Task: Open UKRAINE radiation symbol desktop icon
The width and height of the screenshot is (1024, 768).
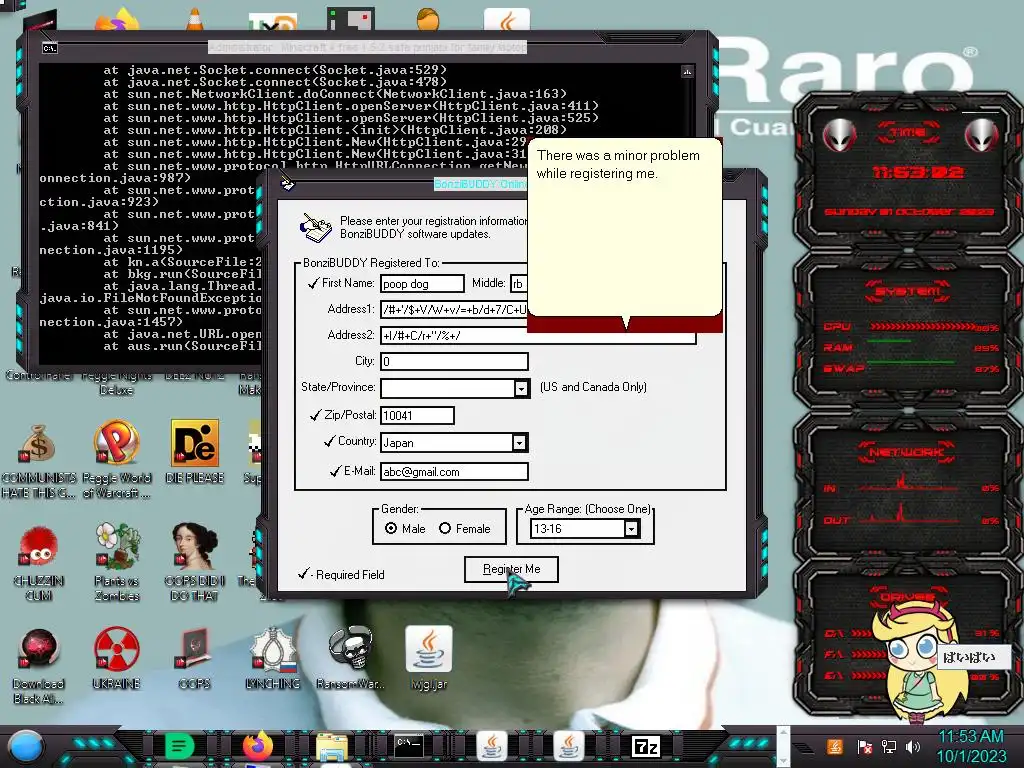Action: click(x=116, y=658)
